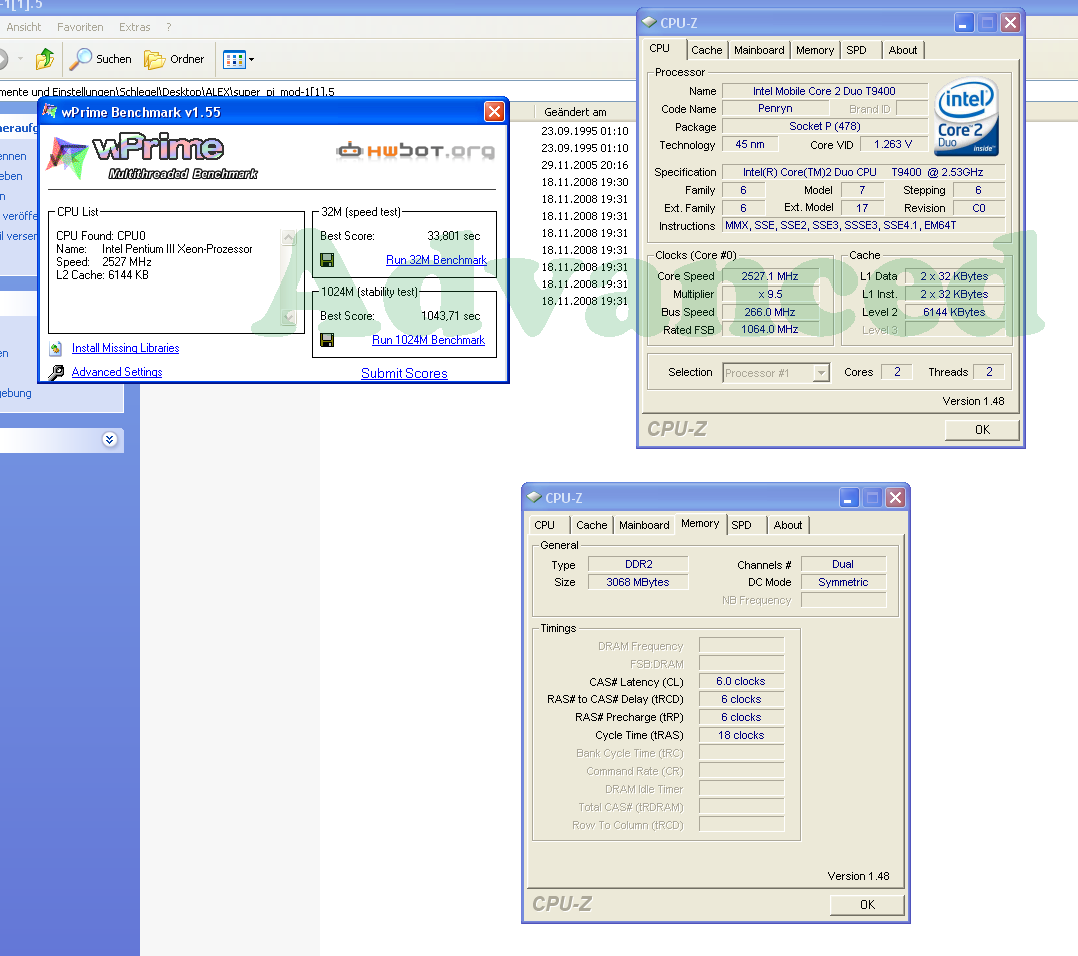Click the 1043,71 sec best score
This screenshot has width=1078, height=956.
pyautogui.click(x=450, y=316)
